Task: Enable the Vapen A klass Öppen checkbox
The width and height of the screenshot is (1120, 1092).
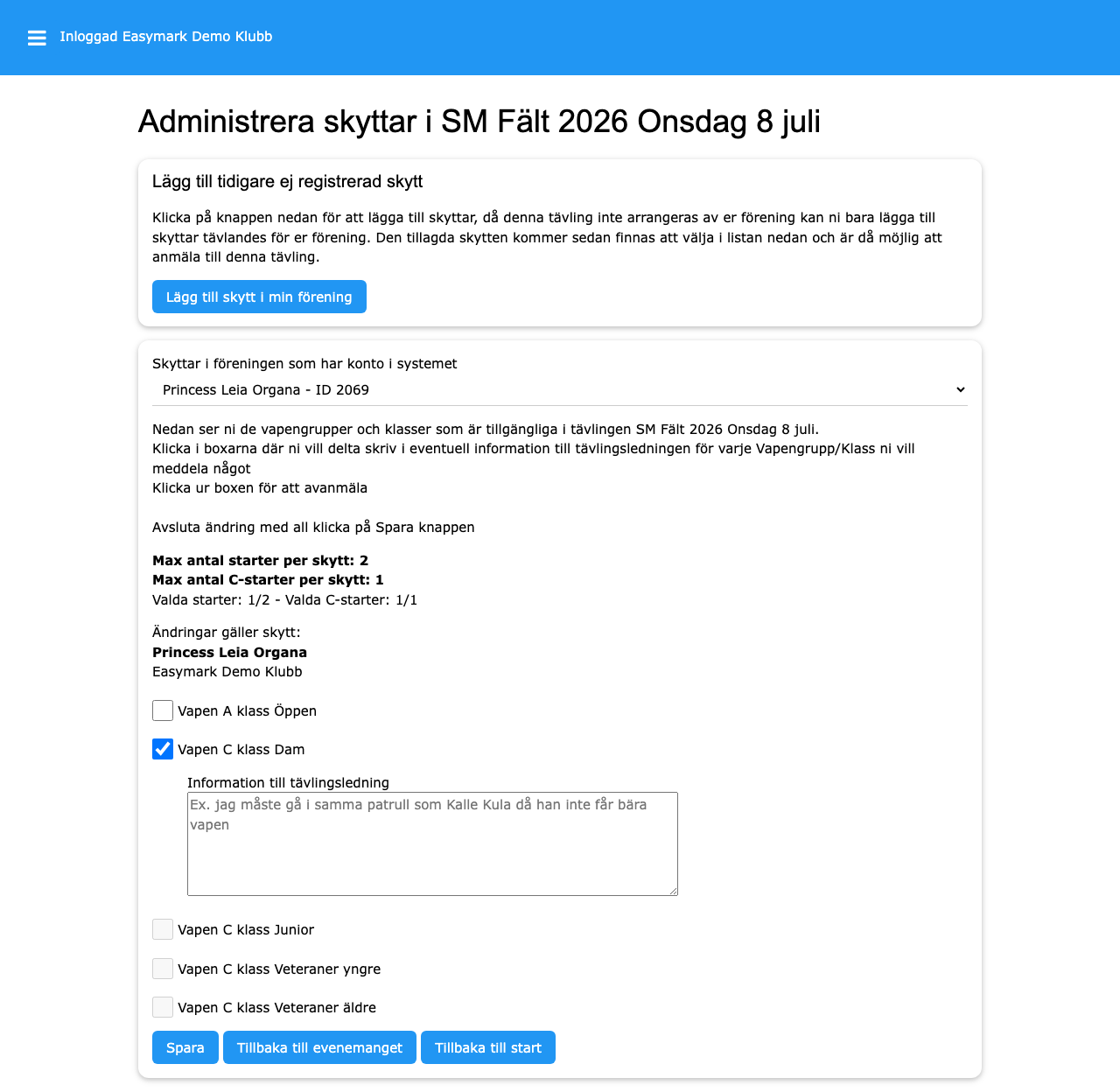Action: pos(163,710)
